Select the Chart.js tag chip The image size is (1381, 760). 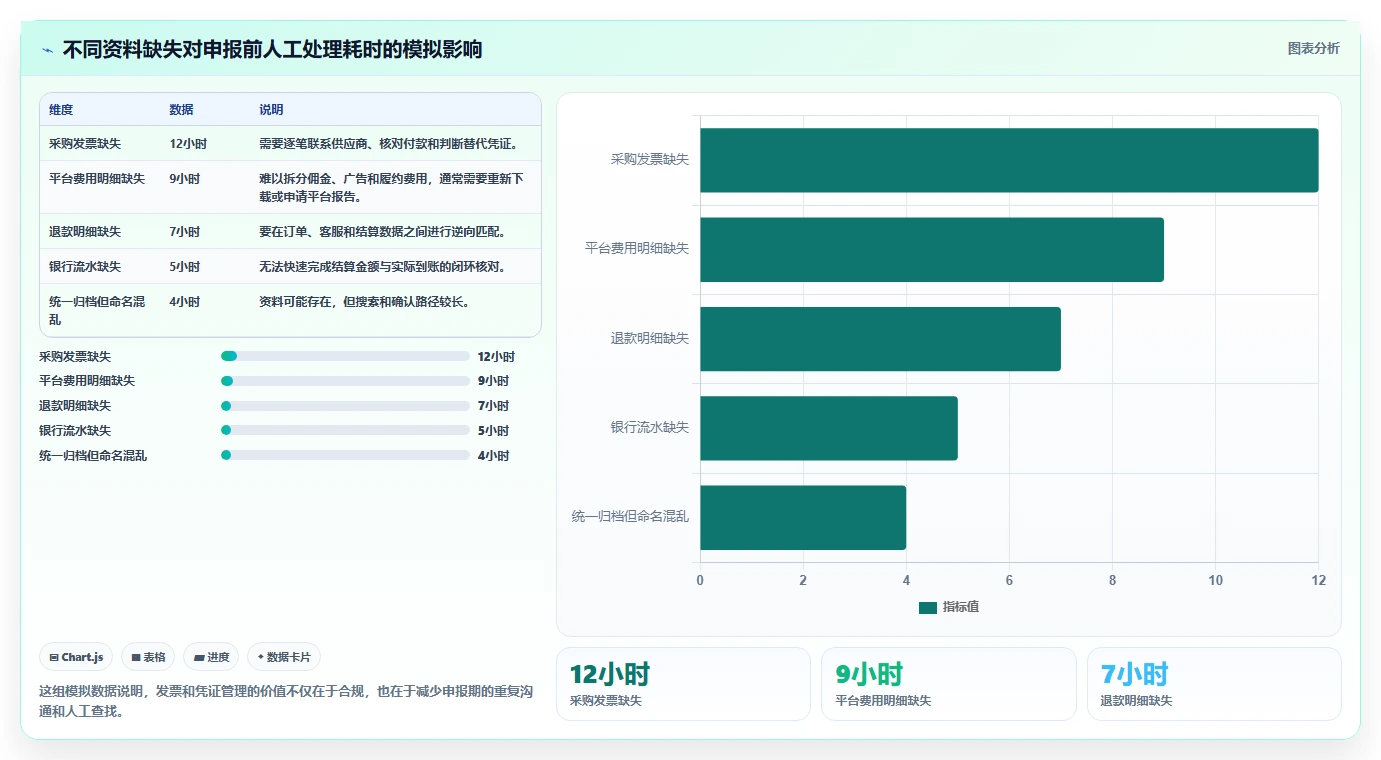click(x=76, y=657)
